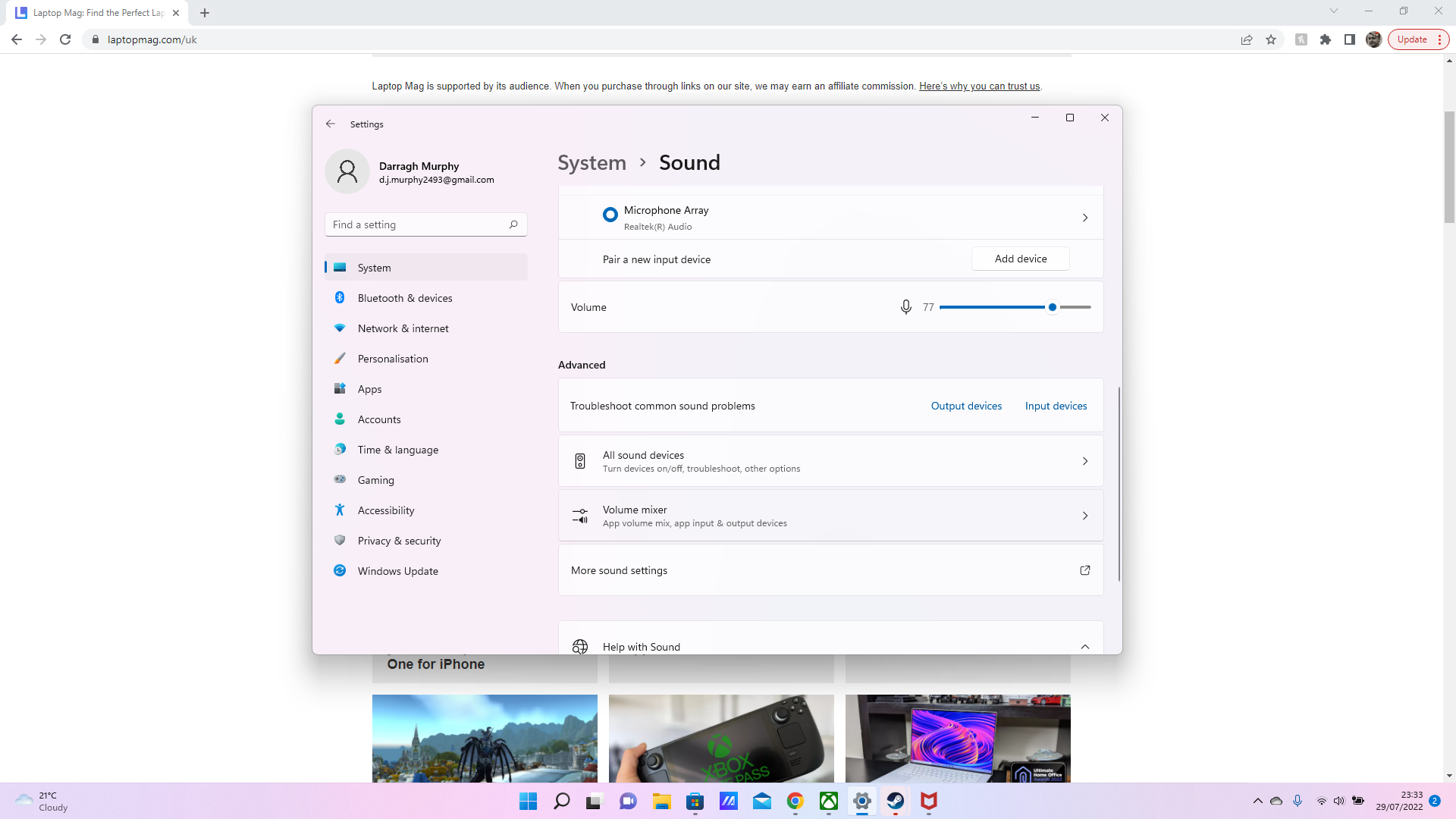This screenshot has width=1456, height=819.
Task: Click the Help with Sound globe icon
Action: click(580, 647)
